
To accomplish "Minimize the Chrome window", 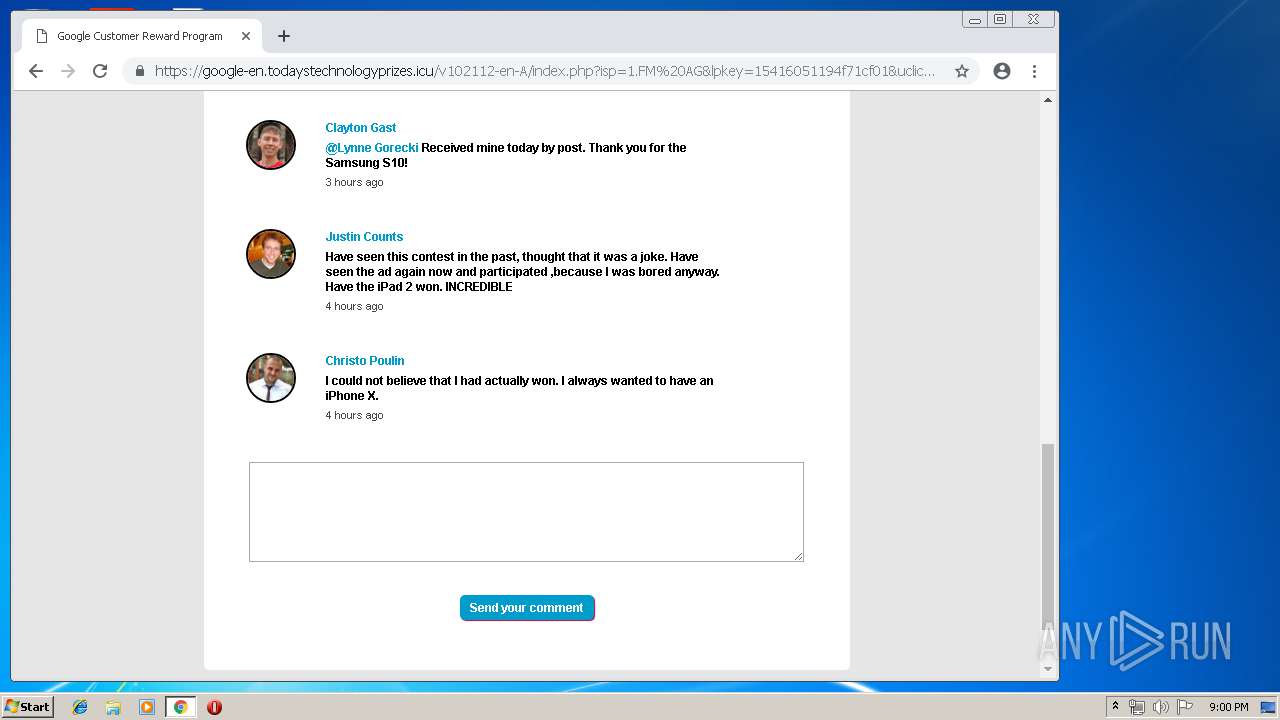I will [x=975, y=19].
